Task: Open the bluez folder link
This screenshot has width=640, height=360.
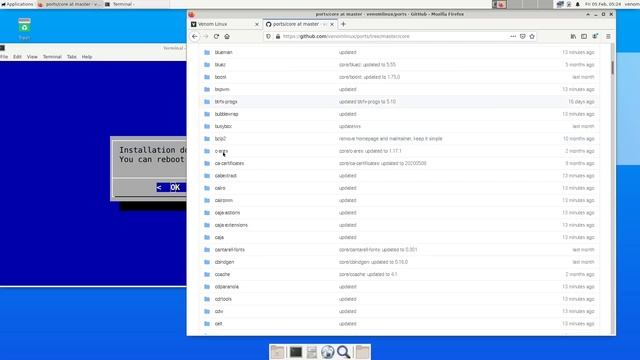Action: 220,64
